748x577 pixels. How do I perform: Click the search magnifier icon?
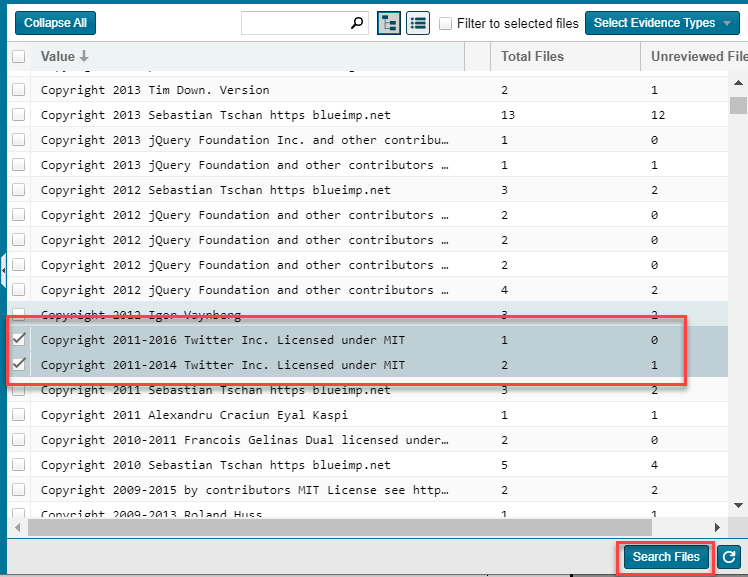pyautogui.click(x=357, y=23)
